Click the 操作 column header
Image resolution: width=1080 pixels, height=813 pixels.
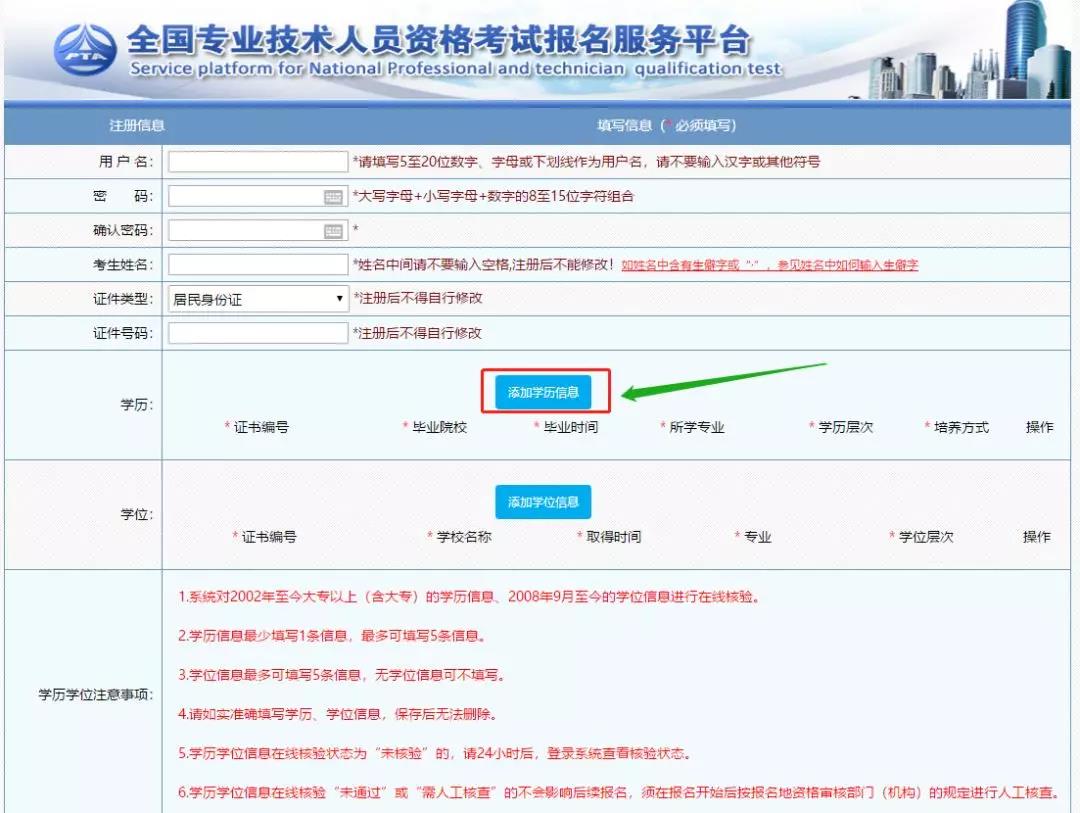(1039, 426)
